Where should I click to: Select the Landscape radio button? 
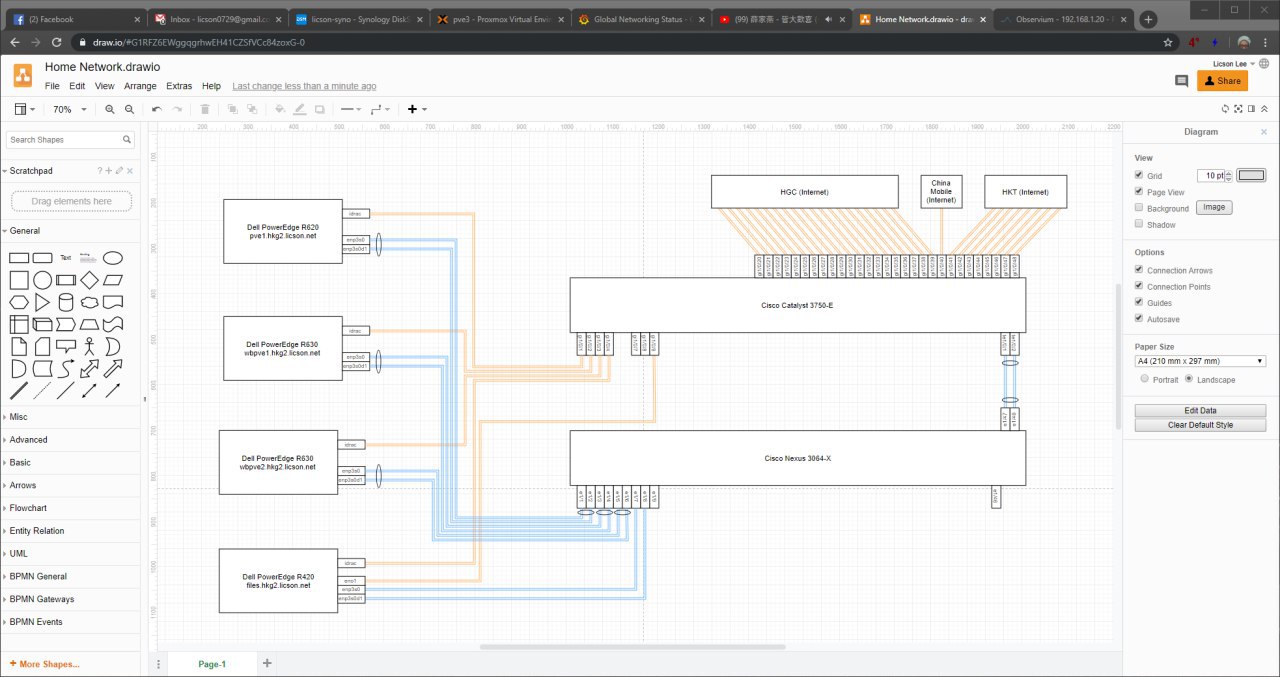tap(1189, 379)
